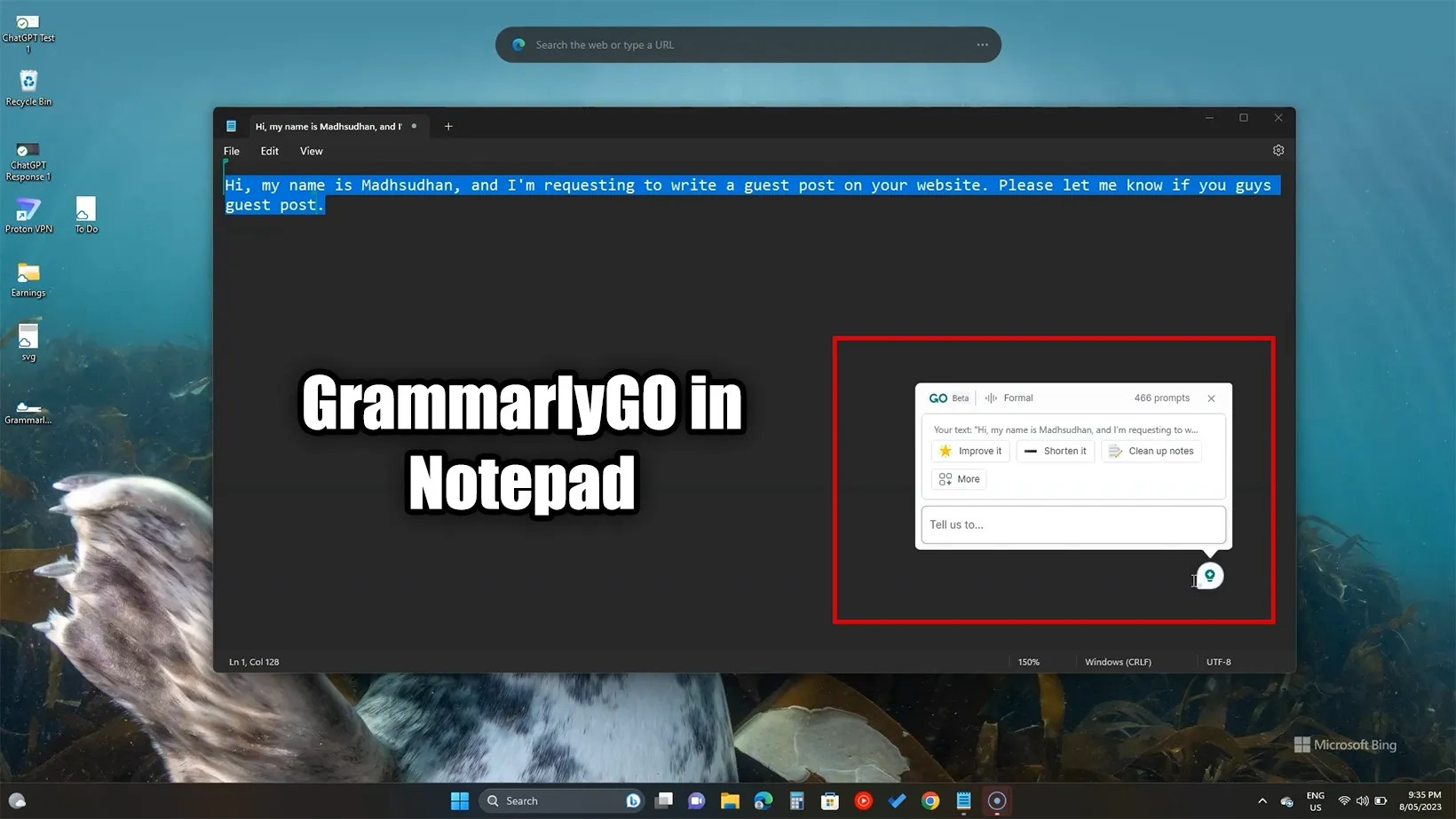Click the GrammarlyGO lightbulb icon
Viewport: 1456px width, 819px height.
[x=1208, y=575]
